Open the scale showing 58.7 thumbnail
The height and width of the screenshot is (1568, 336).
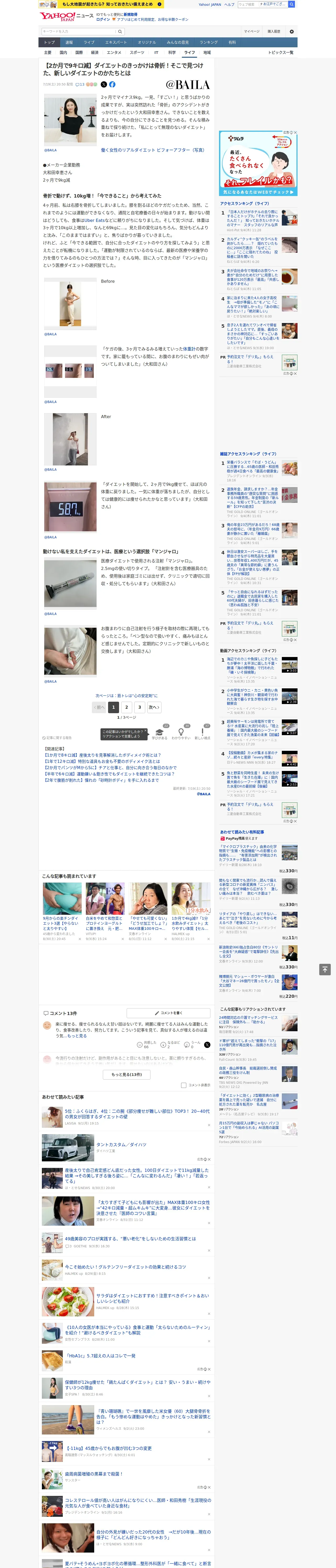coord(70,507)
